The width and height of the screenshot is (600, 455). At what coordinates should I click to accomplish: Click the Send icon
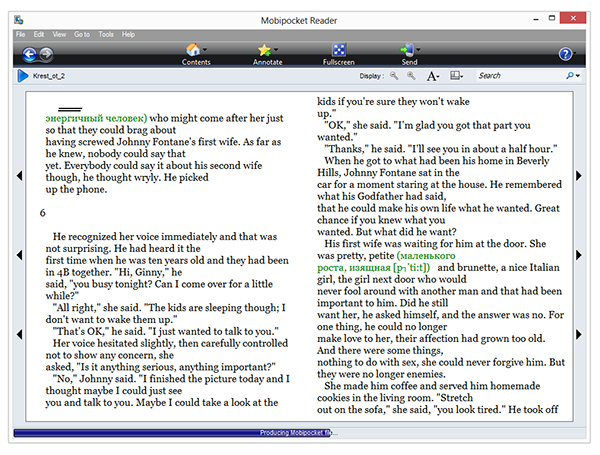click(x=408, y=49)
